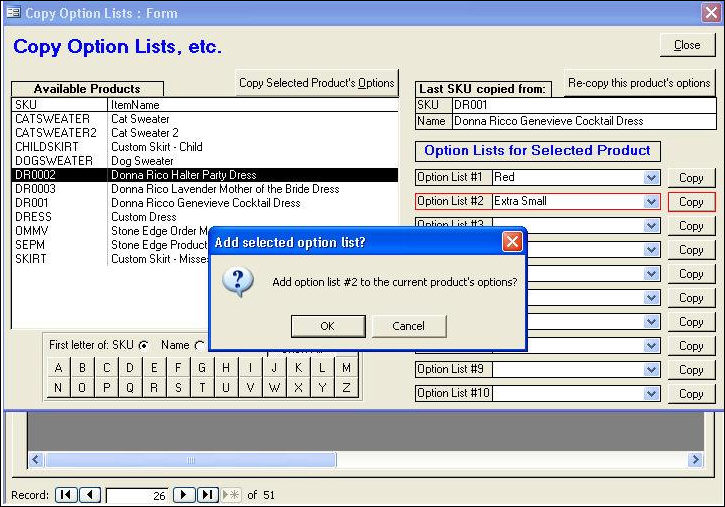Image resolution: width=725 pixels, height=507 pixels.
Task: Select the CATSWEATER2 product row
Action: (x=204, y=133)
